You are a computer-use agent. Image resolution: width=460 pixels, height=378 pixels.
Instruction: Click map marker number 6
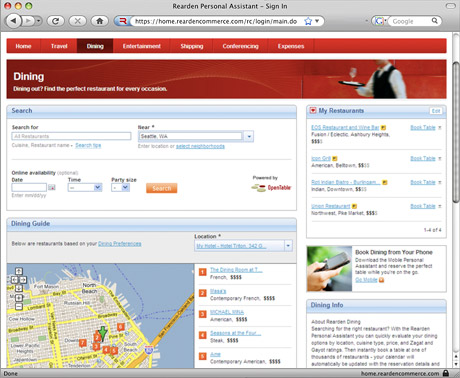(x=121, y=327)
